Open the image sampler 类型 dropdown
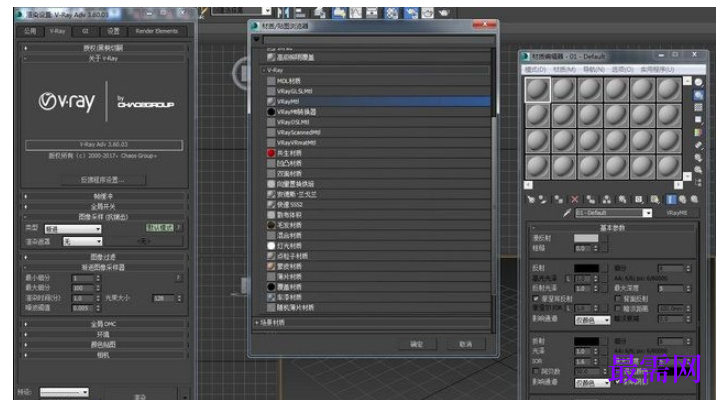720x400 pixels. pyautogui.click(x=73, y=229)
